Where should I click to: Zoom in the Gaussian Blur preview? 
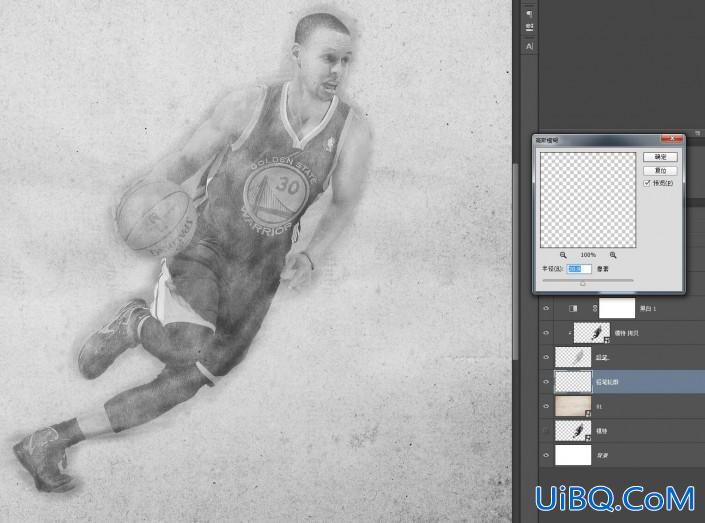coord(613,255)
